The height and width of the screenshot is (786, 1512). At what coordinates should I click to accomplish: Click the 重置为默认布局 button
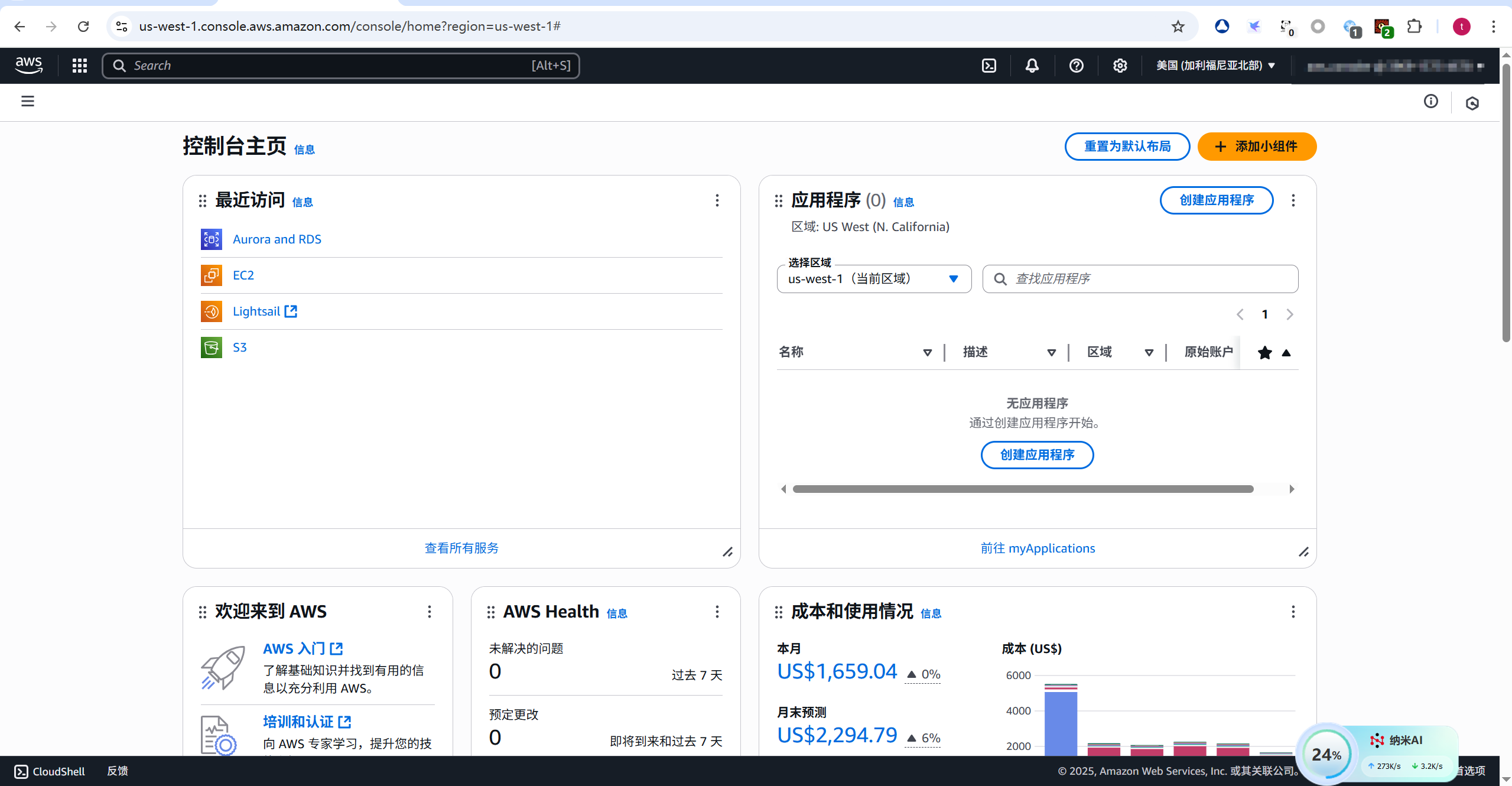[1127, 147]
